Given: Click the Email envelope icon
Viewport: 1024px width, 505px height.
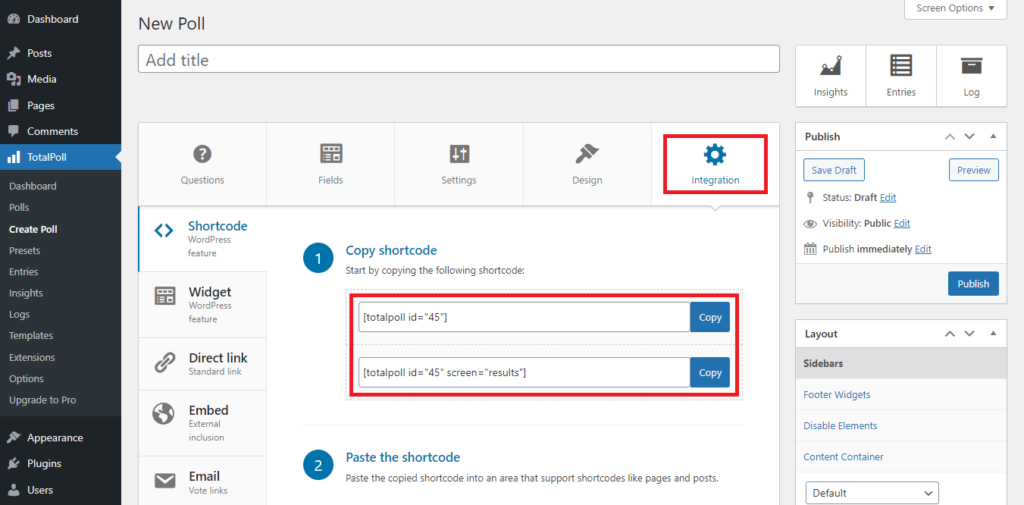Looking at the screenshot, I should point(164,481).
